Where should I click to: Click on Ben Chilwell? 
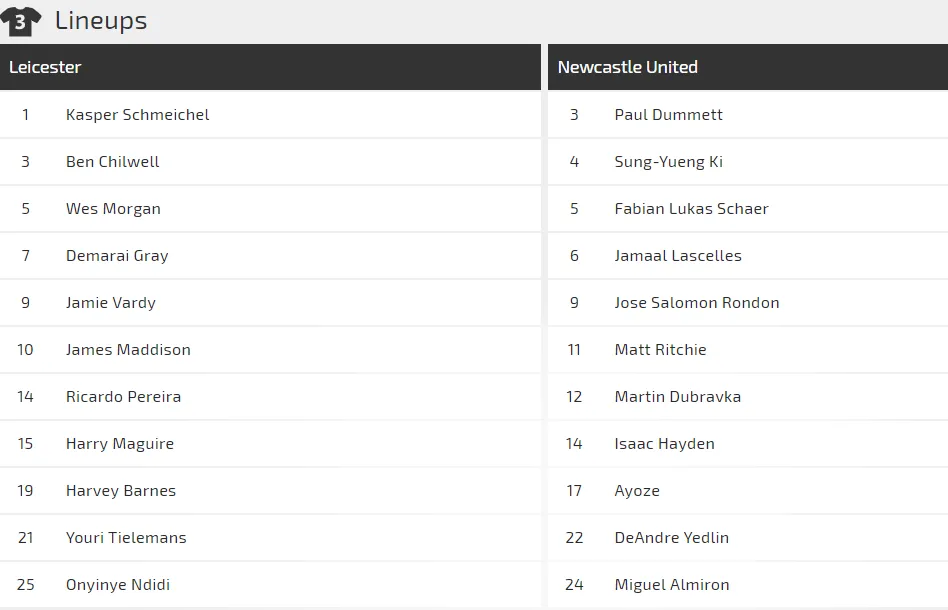point(112,162)
